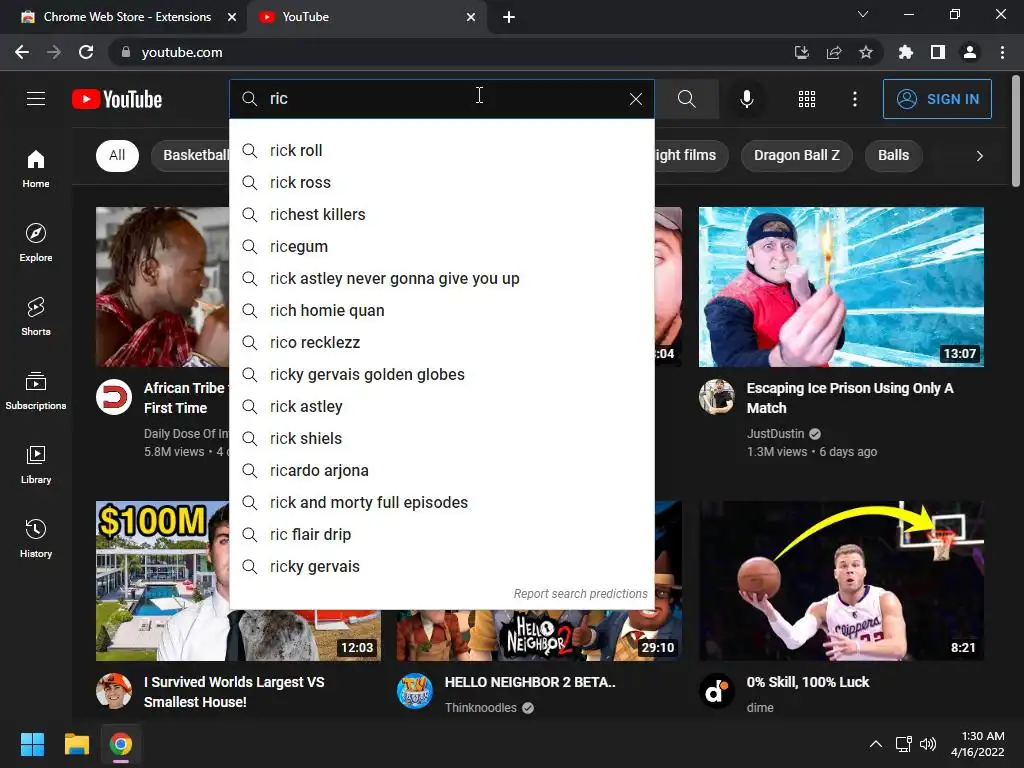Image resolution: width=1024 pixels, height=768 pixels.
Task: Select the Basketball filter chip
Action: pos(191,155)
